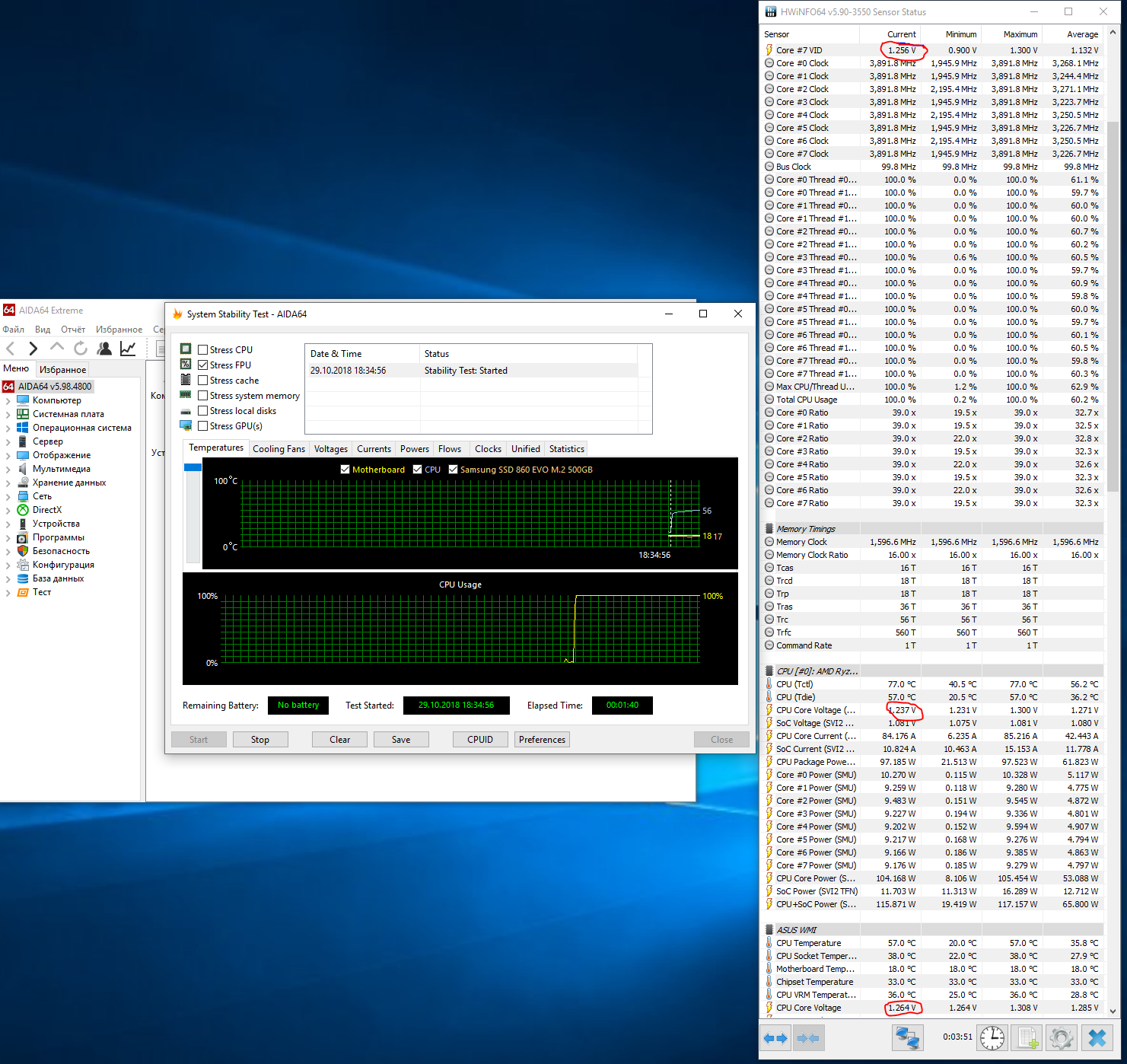The image size is (1127, 1064).
Task: Click the blue X close-sensors icon in HWiNFO
Action: (x=1097, y=1038)
